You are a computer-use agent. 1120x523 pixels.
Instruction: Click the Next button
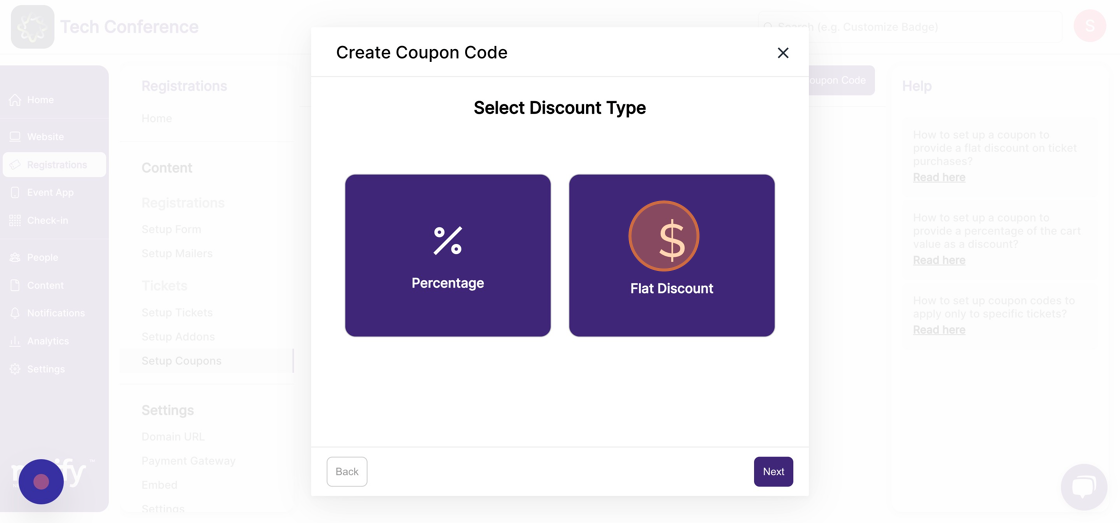point(774,472)
